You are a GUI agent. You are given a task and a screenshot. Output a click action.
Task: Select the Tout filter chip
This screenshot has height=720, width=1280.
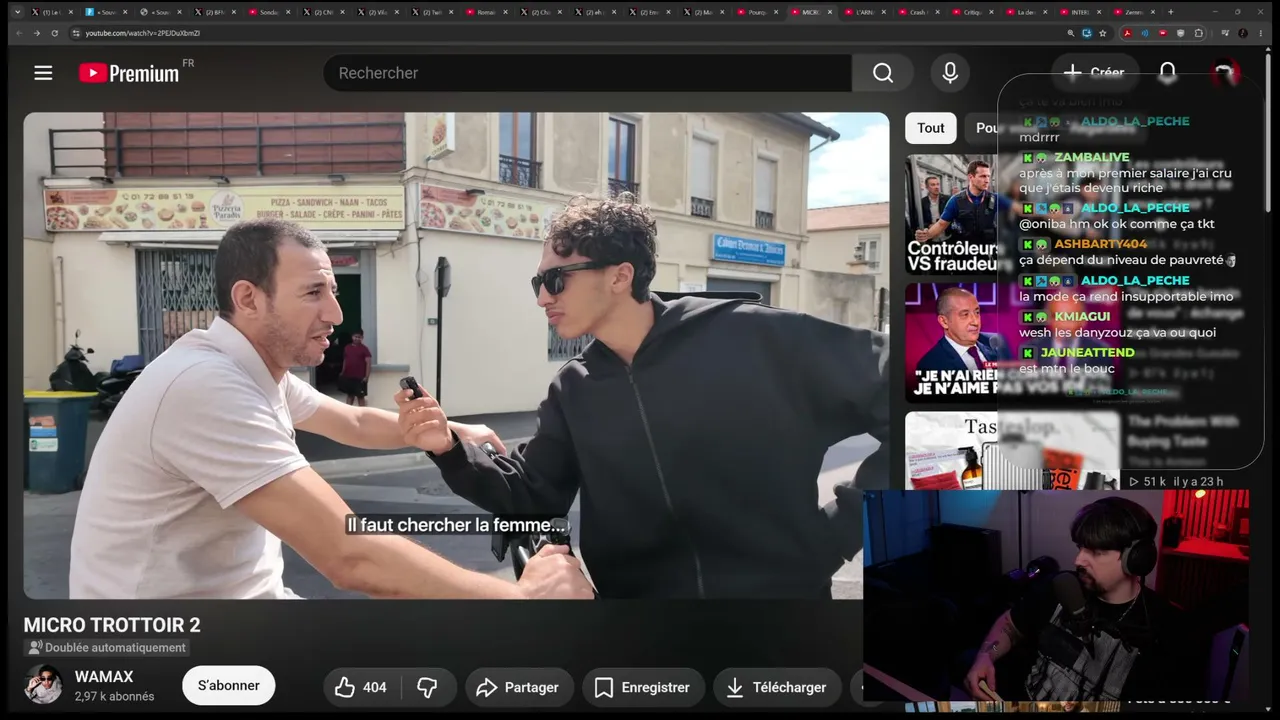(x=931, y=128)
